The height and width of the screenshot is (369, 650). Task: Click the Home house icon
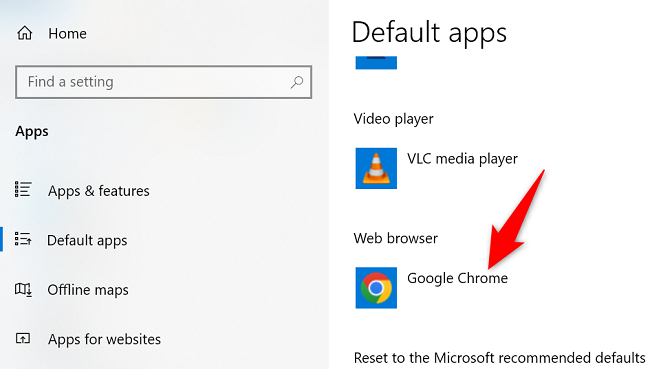click(x=24, y=33)
